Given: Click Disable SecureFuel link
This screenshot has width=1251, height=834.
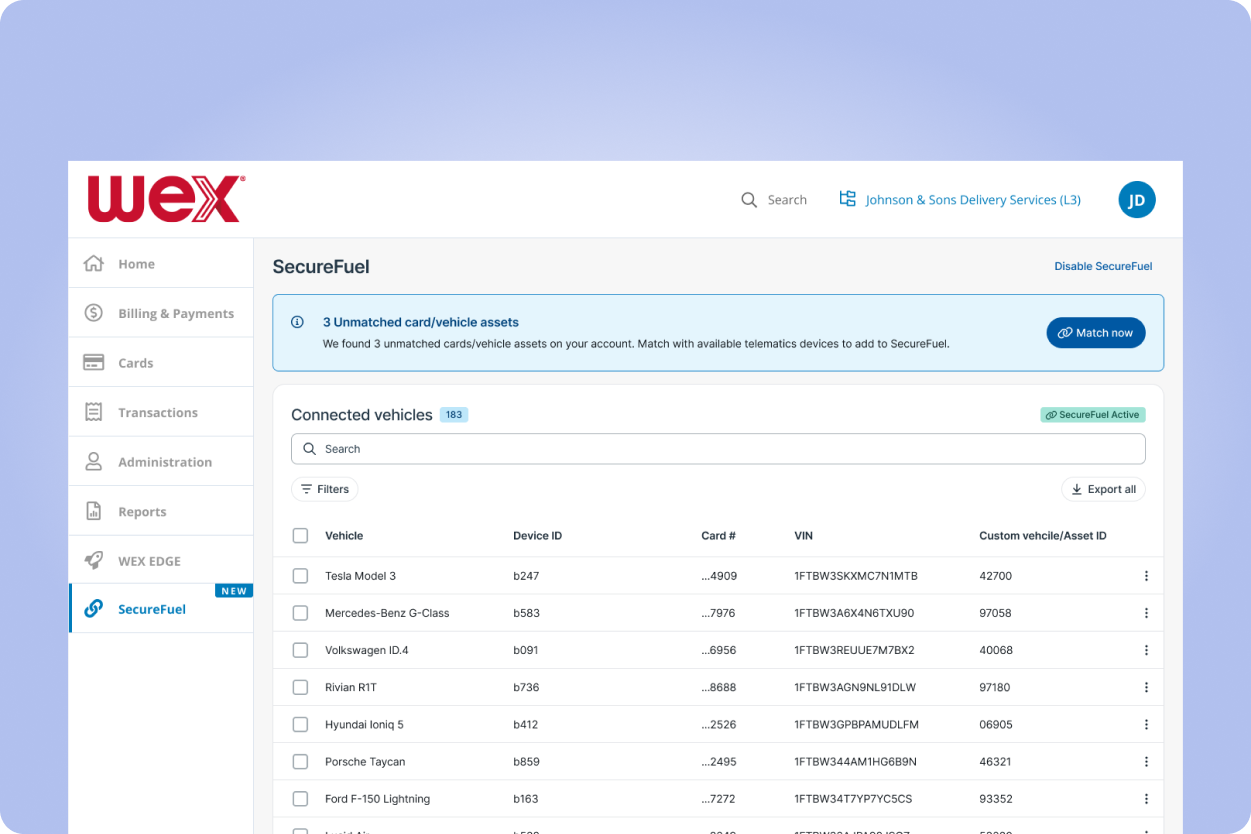Looking at the screenshot, I should [x=1103, y=266].
